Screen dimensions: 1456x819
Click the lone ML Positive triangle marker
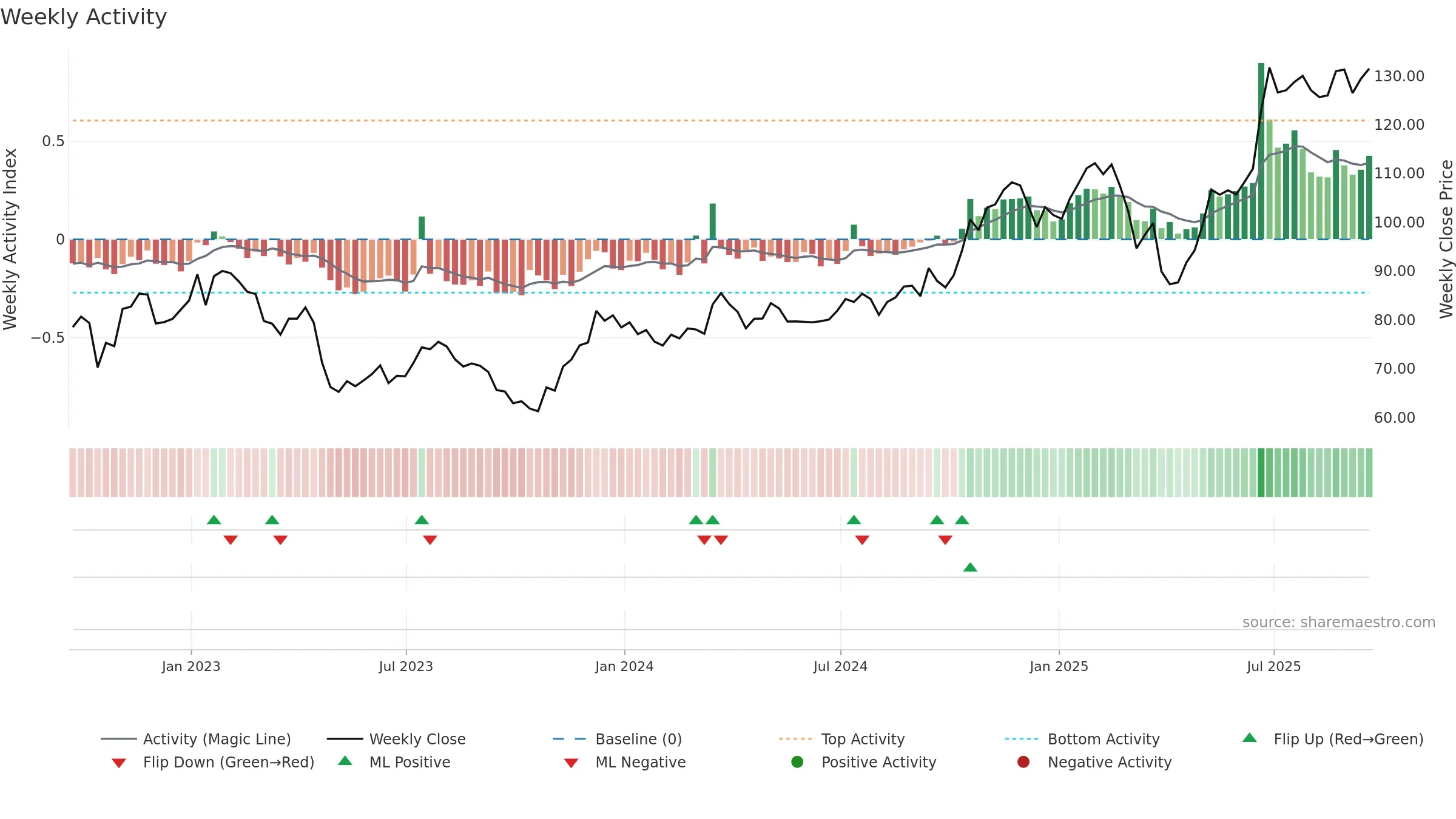pos(970,567)
